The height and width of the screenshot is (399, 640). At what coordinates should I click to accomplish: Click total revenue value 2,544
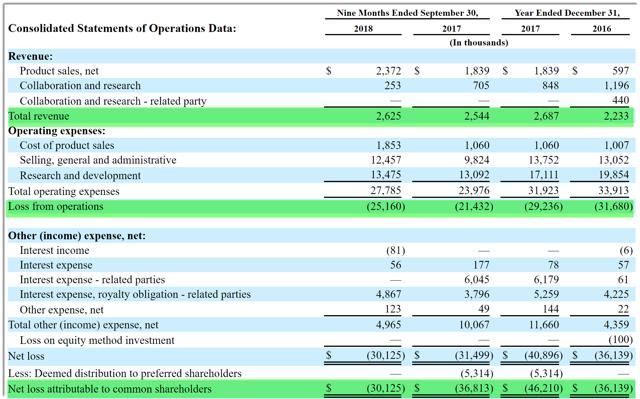(x=477, y=116)
